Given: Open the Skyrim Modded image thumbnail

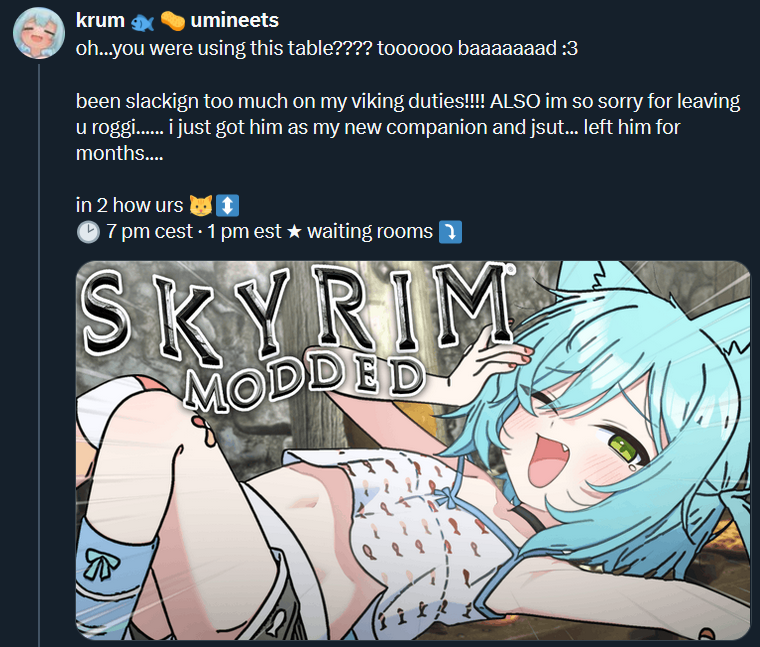Looking at the screenshot, I should tap(413, 450).
